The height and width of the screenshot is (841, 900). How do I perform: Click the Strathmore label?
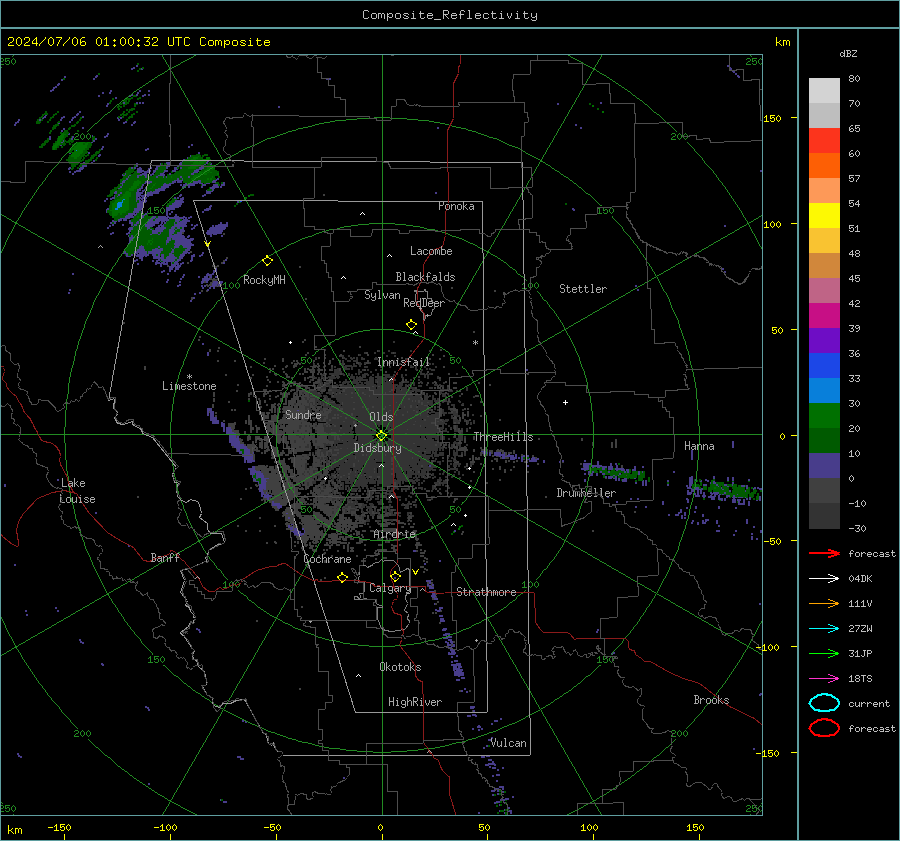tap(486, 592)
